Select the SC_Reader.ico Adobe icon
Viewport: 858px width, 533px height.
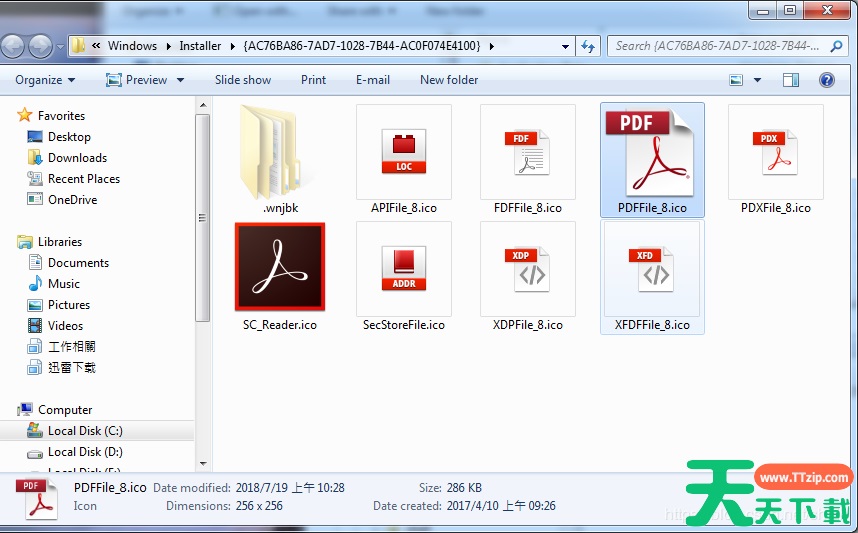(x=280, y=267)
